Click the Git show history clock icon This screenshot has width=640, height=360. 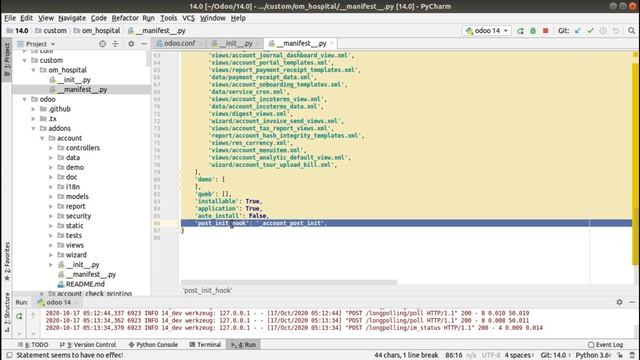click(603, 31)
